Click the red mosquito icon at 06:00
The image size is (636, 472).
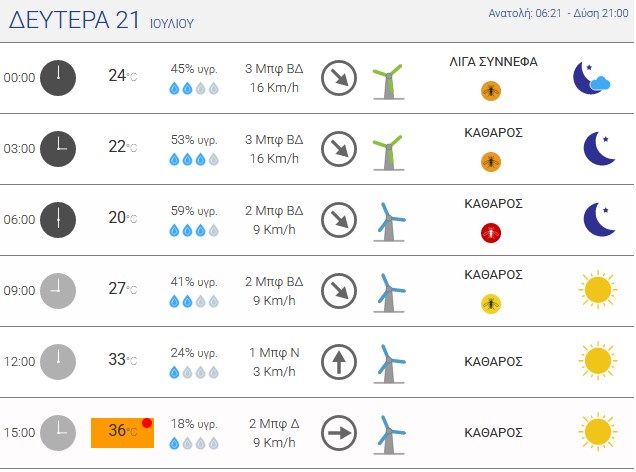click(x=491, y=233)
